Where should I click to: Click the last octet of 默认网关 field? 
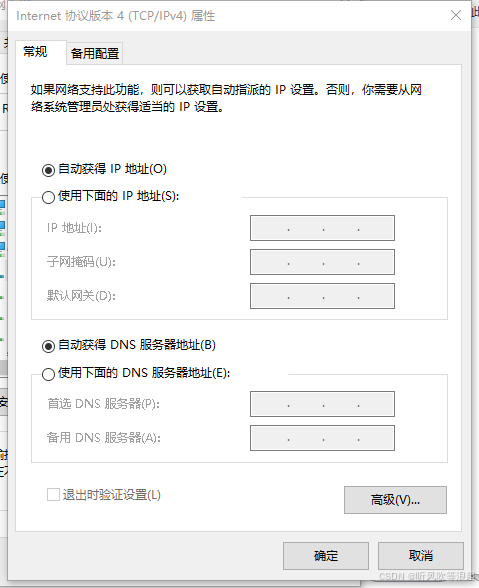click(x=376, y=296)
